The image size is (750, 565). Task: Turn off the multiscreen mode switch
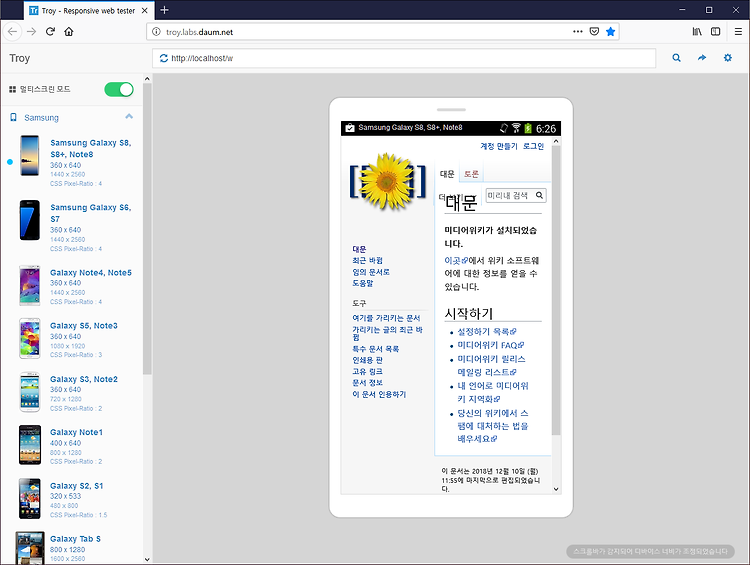[119, 89]
